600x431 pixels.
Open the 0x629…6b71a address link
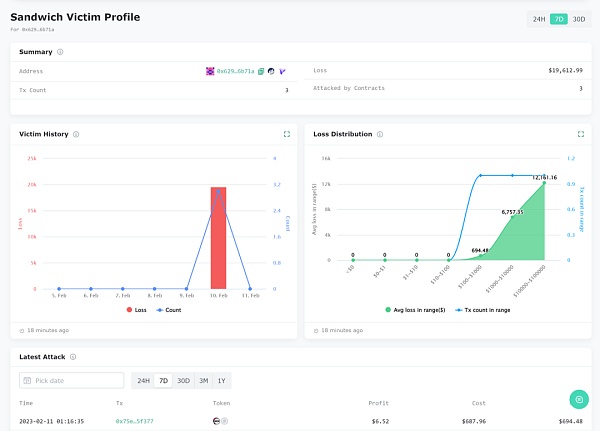click(x=235, y=72)
